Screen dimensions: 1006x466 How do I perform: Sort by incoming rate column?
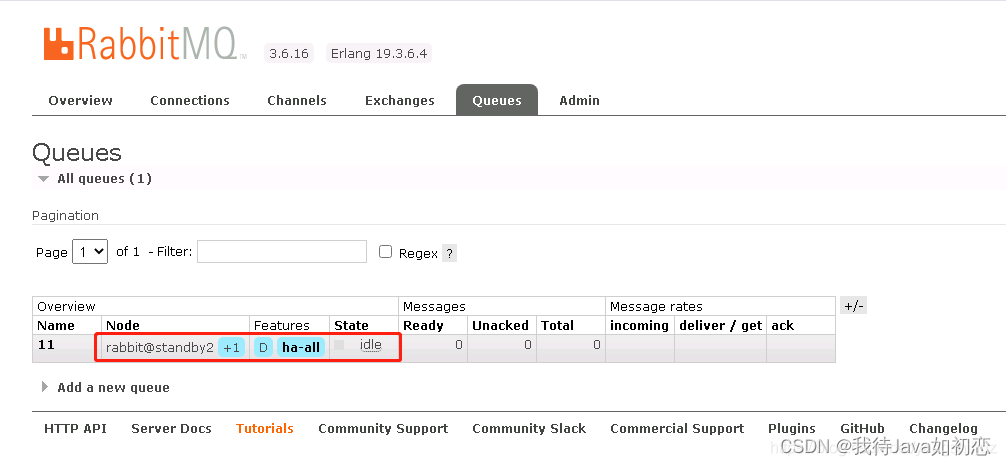coord(639,325)
